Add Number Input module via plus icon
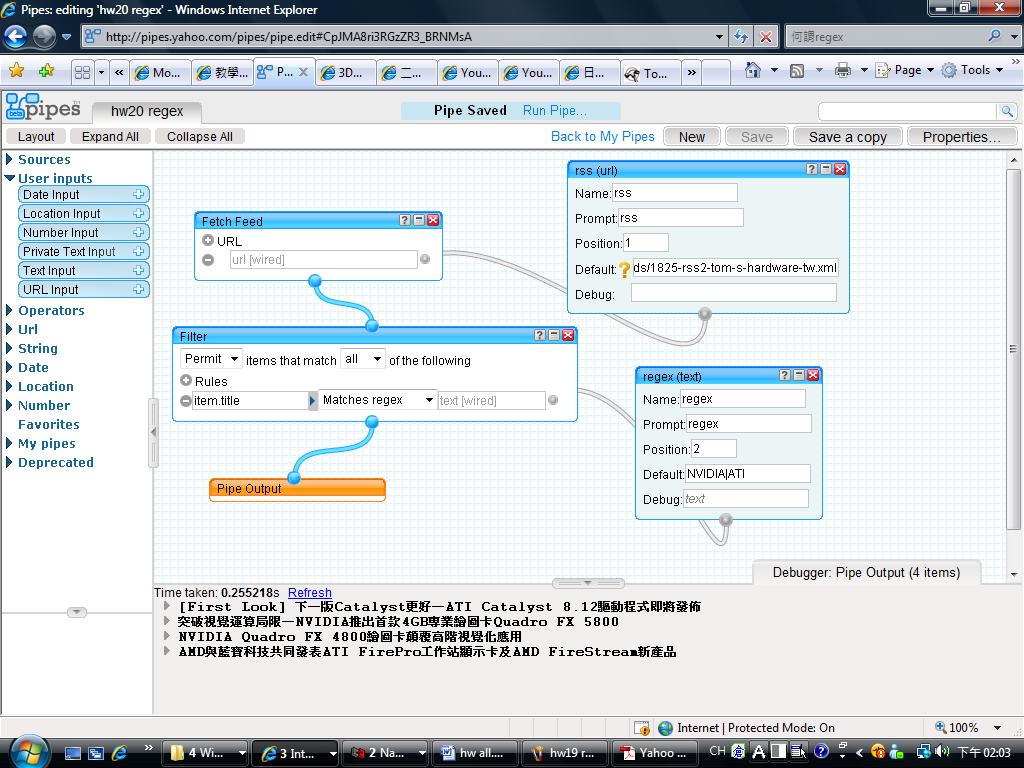 pyautogui.click(x=138, y=232)
